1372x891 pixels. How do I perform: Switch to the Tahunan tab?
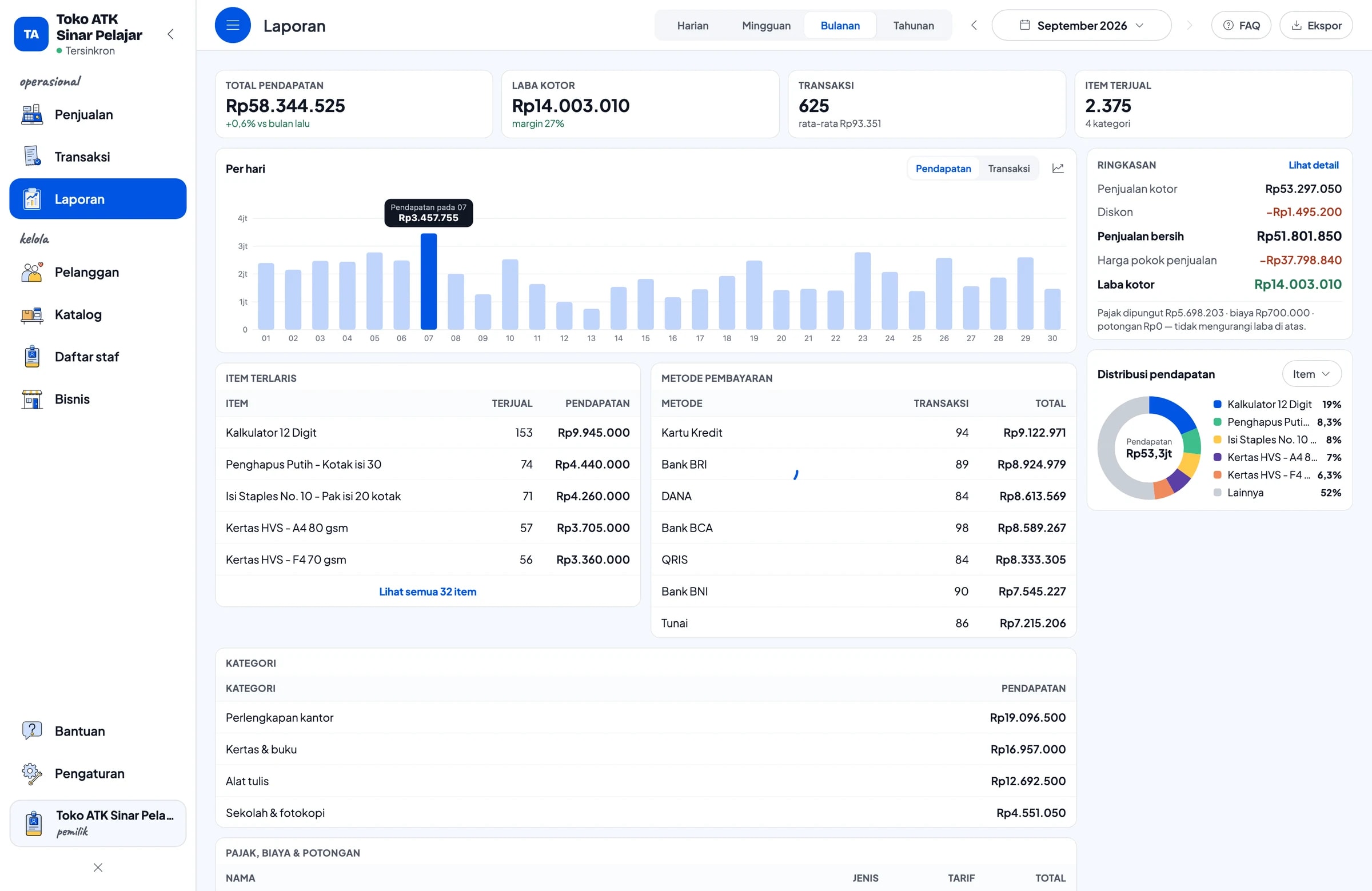pyautogui.click(x=913, y=25)
